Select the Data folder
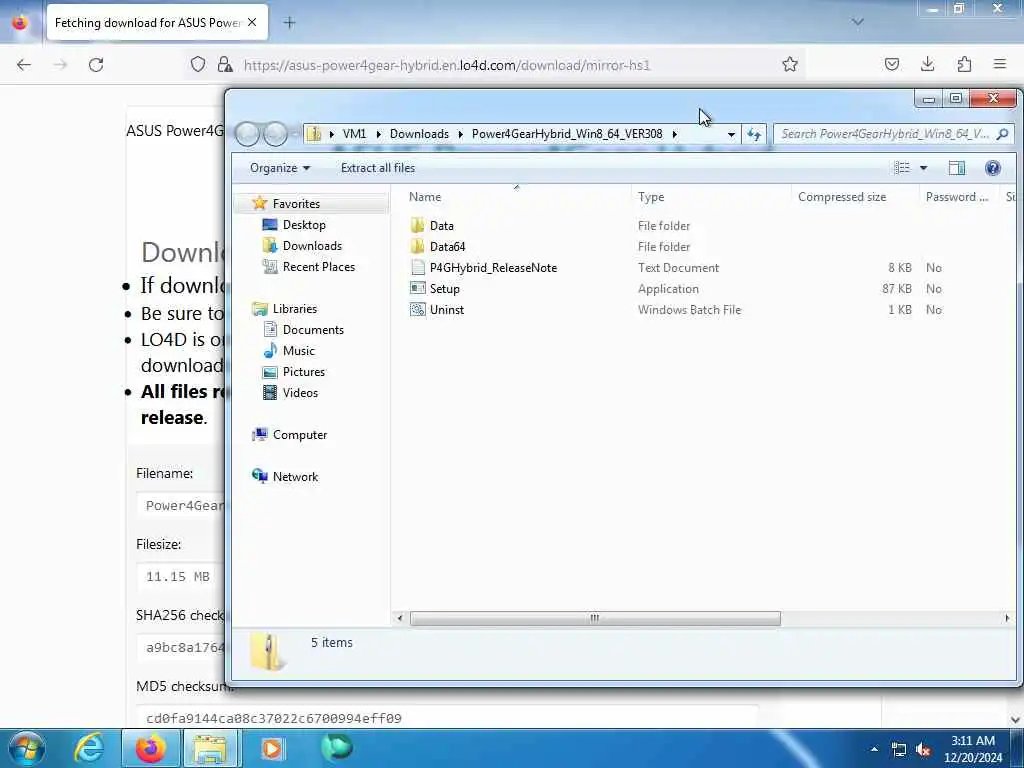Screen dimensions: 1024x768 click(x=441, y=226)
